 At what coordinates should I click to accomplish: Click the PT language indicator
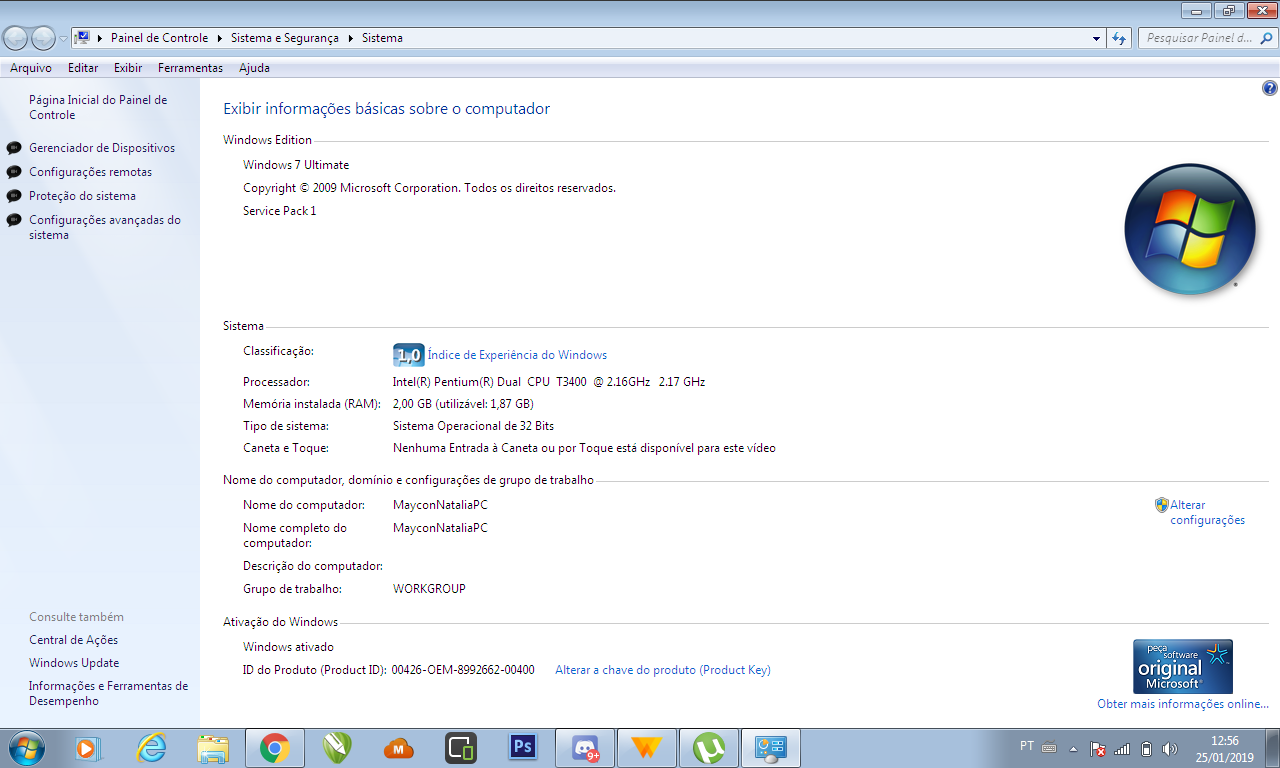pyautogui.click(x=1027, y=746)
